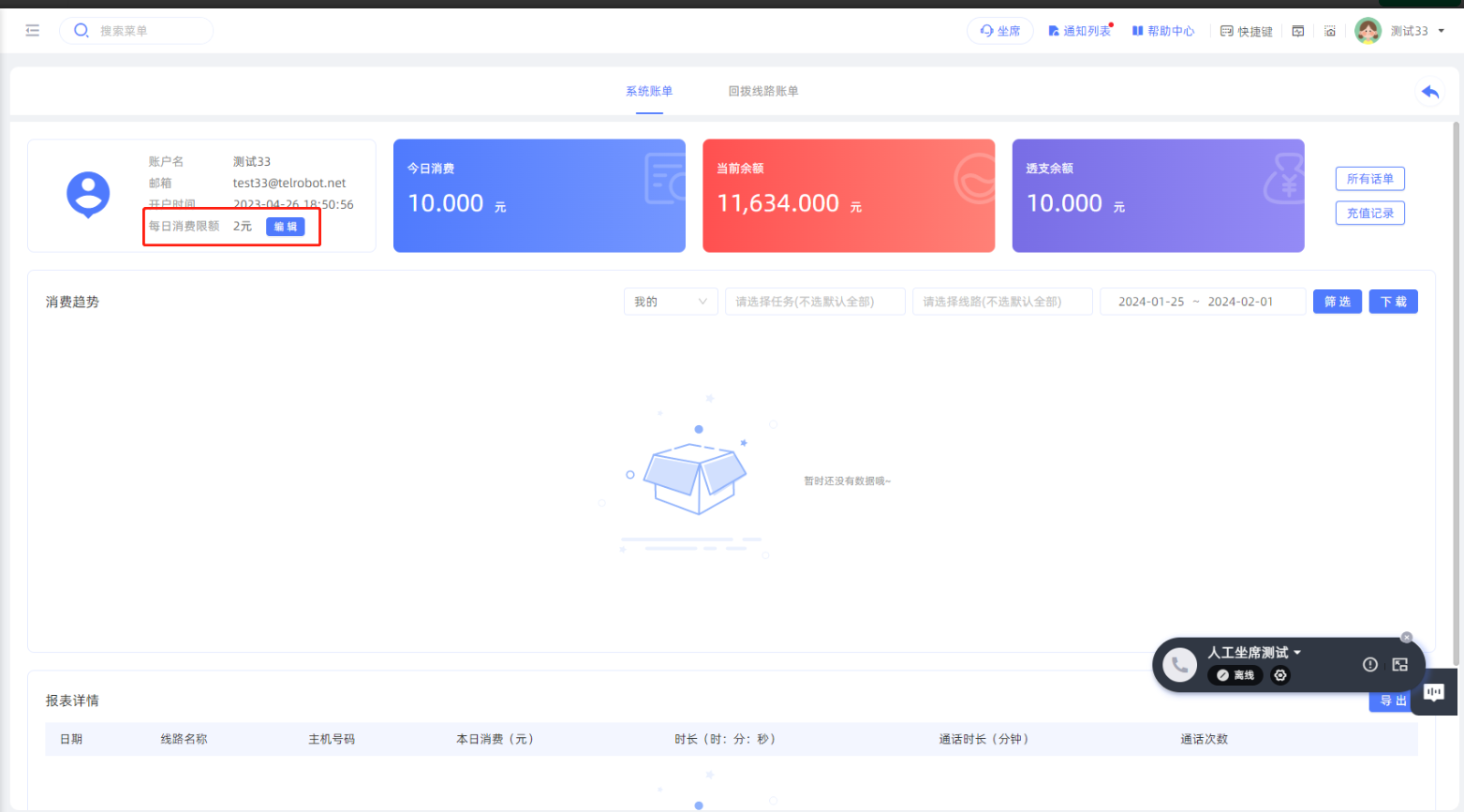This screenshot has height=812, width=1464.
Task: Select the 系统账单 tab
Action: pyautogui.click(x=649, y=91)
